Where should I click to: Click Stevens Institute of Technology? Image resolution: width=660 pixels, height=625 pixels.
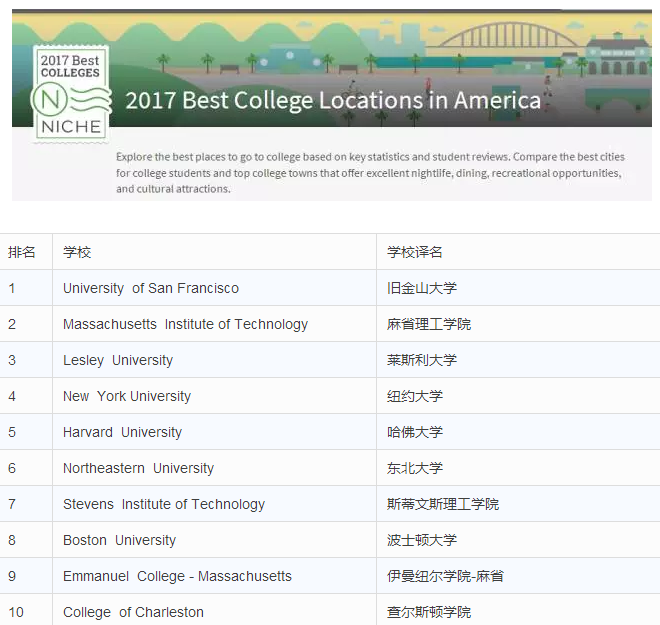(x=164, y=504)
